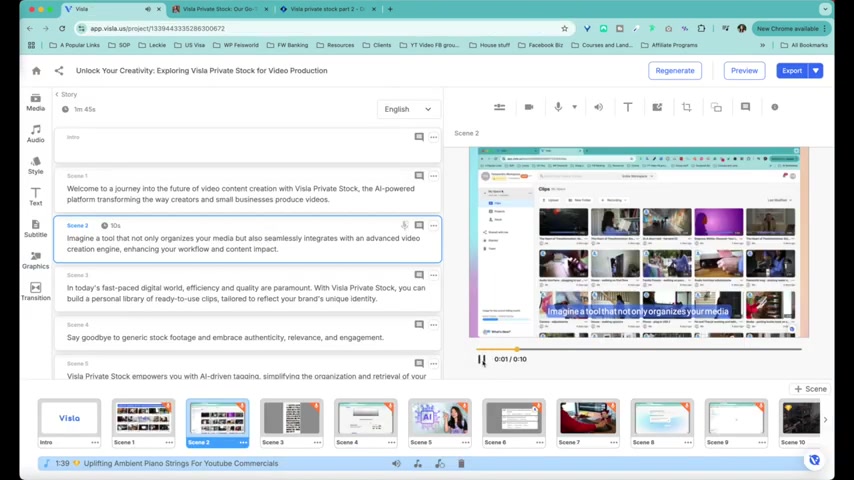Open the Graphics panel

coord(35,260)
